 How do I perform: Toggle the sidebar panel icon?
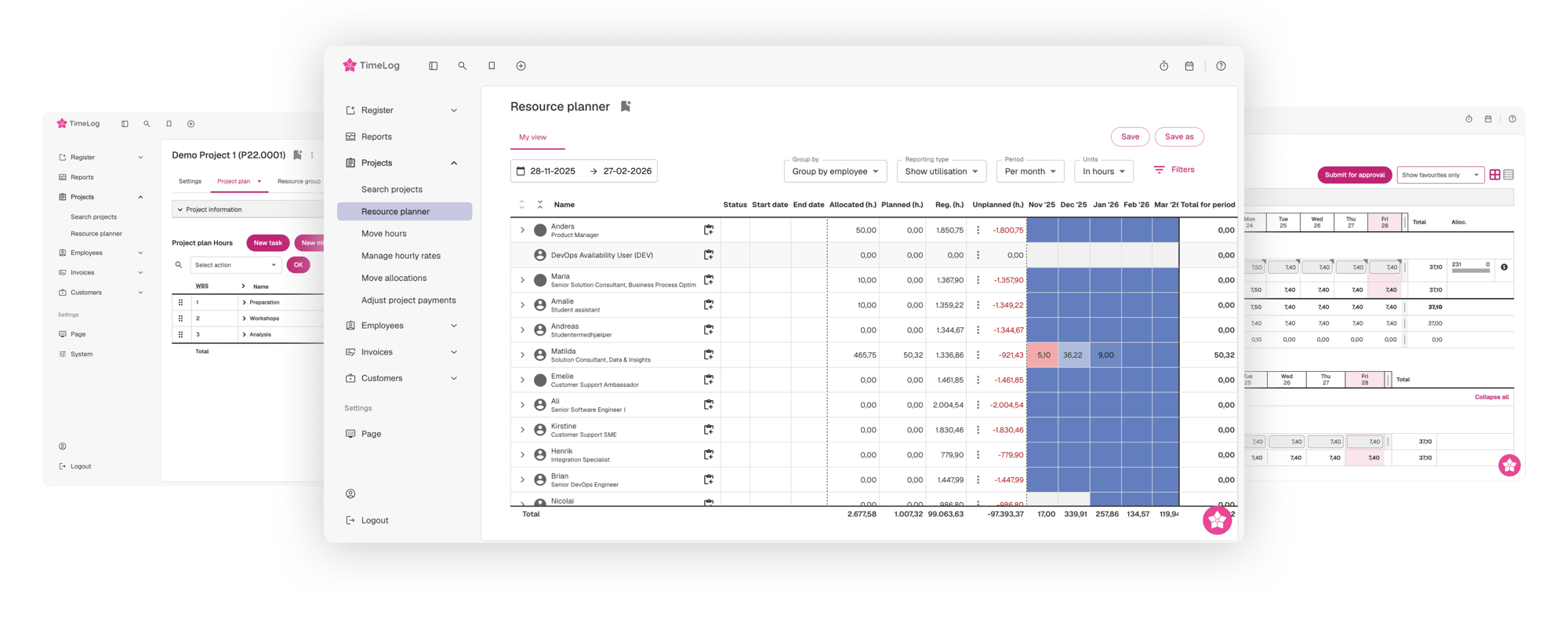click(x=433, y=66)
